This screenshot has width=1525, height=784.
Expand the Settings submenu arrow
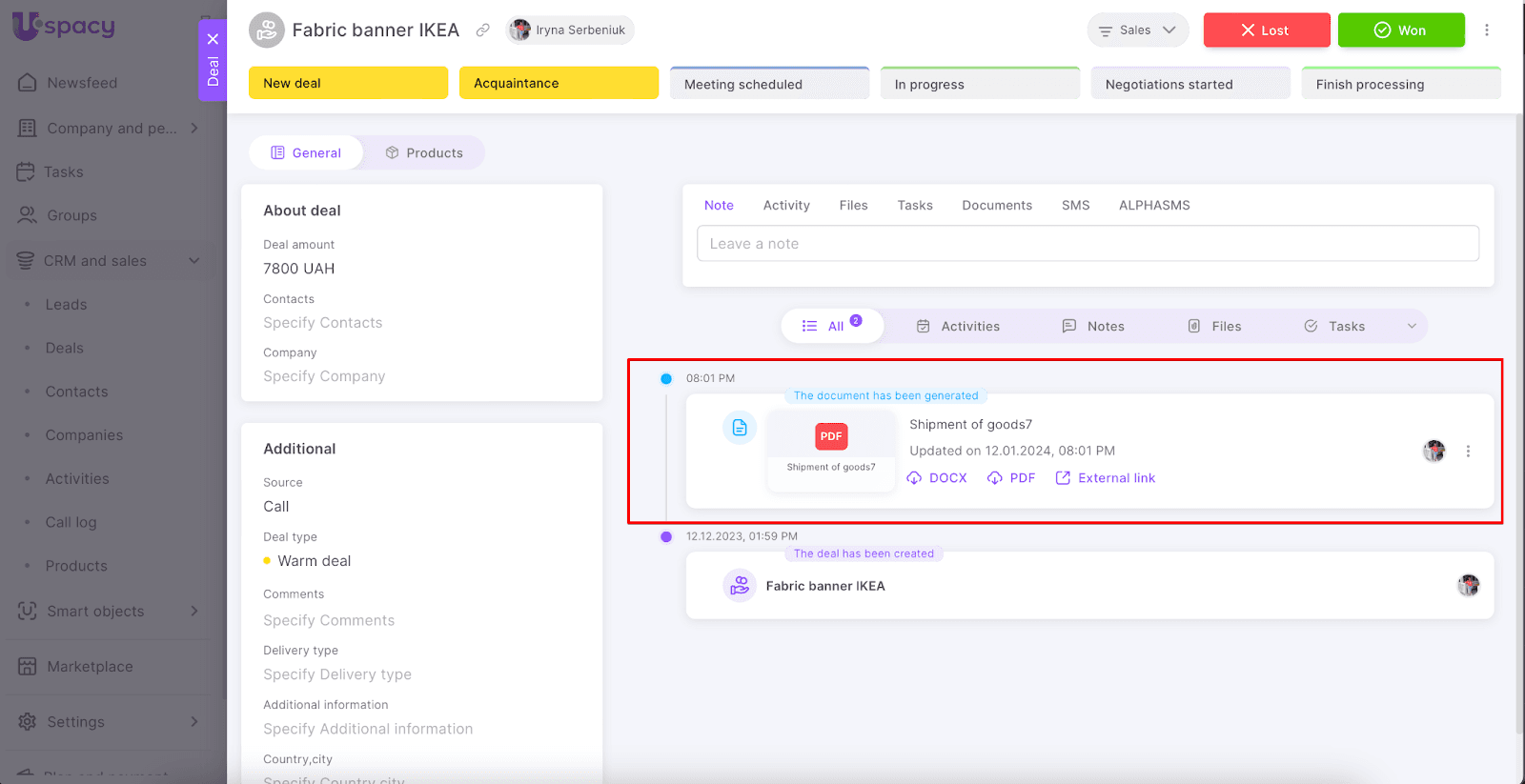(194, 722)
